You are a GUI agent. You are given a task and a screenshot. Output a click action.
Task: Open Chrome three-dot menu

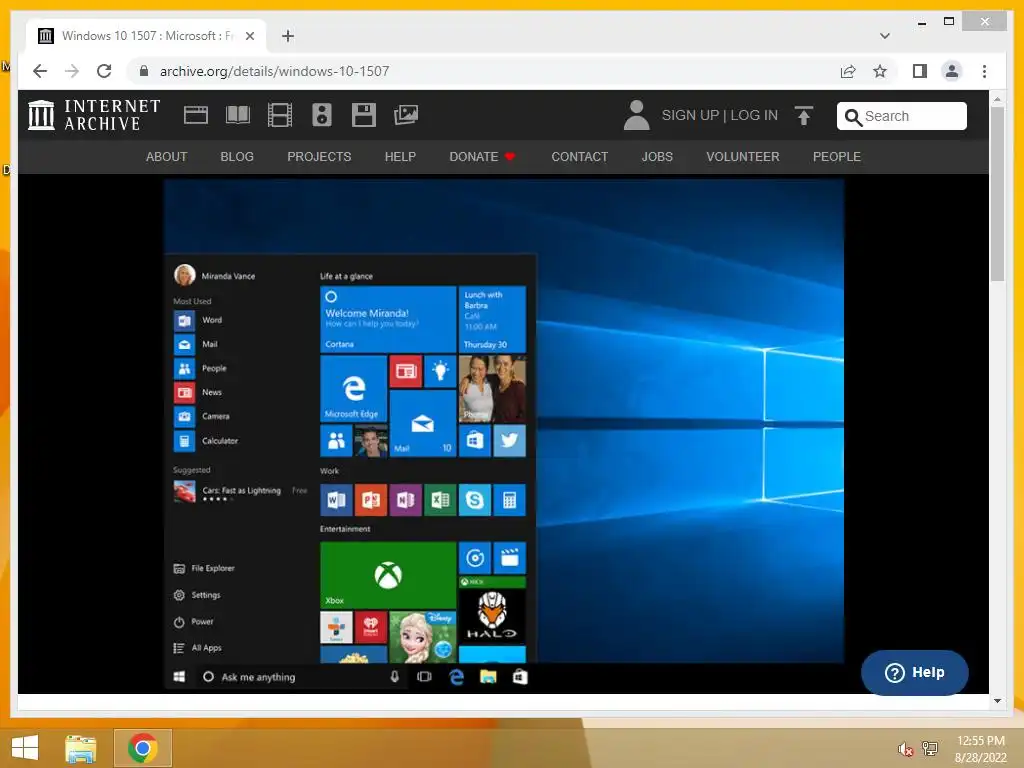click(x=984, y=71)
